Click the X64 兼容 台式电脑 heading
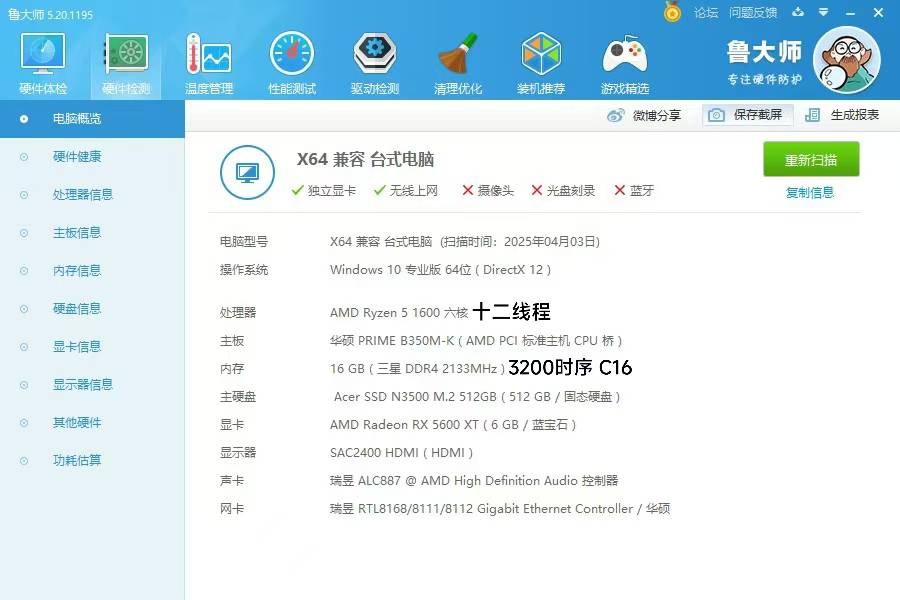The height and width of the screenshot is (600, 900). point(365,159)
